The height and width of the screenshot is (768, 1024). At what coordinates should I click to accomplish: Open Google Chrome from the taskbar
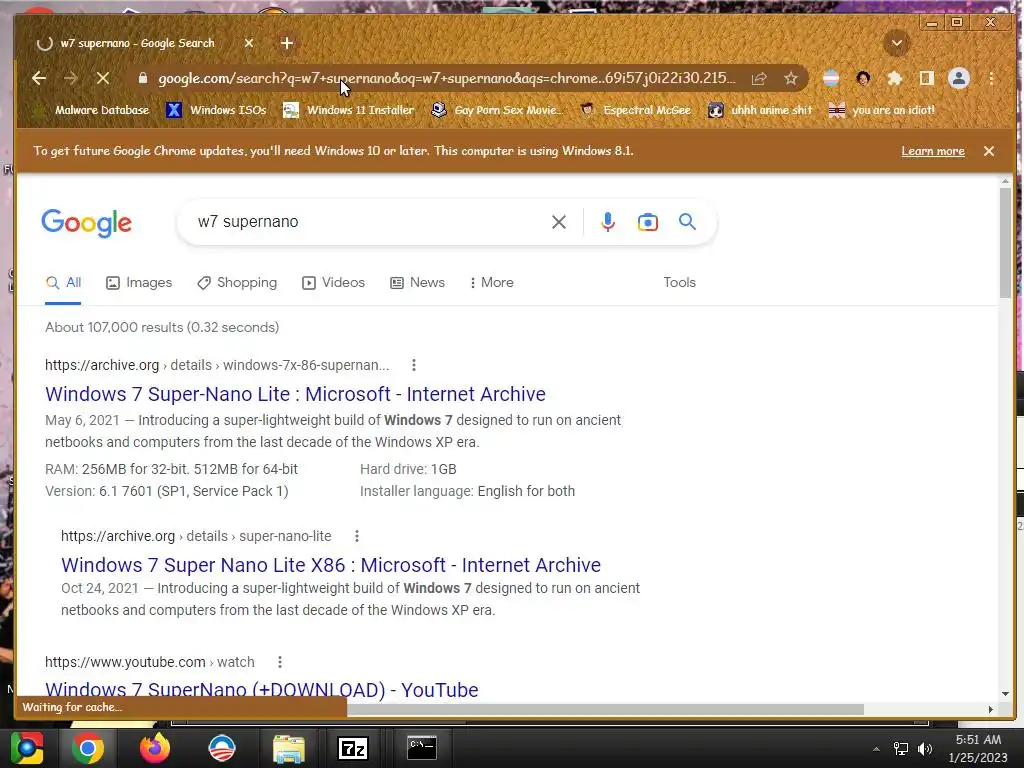88,748
